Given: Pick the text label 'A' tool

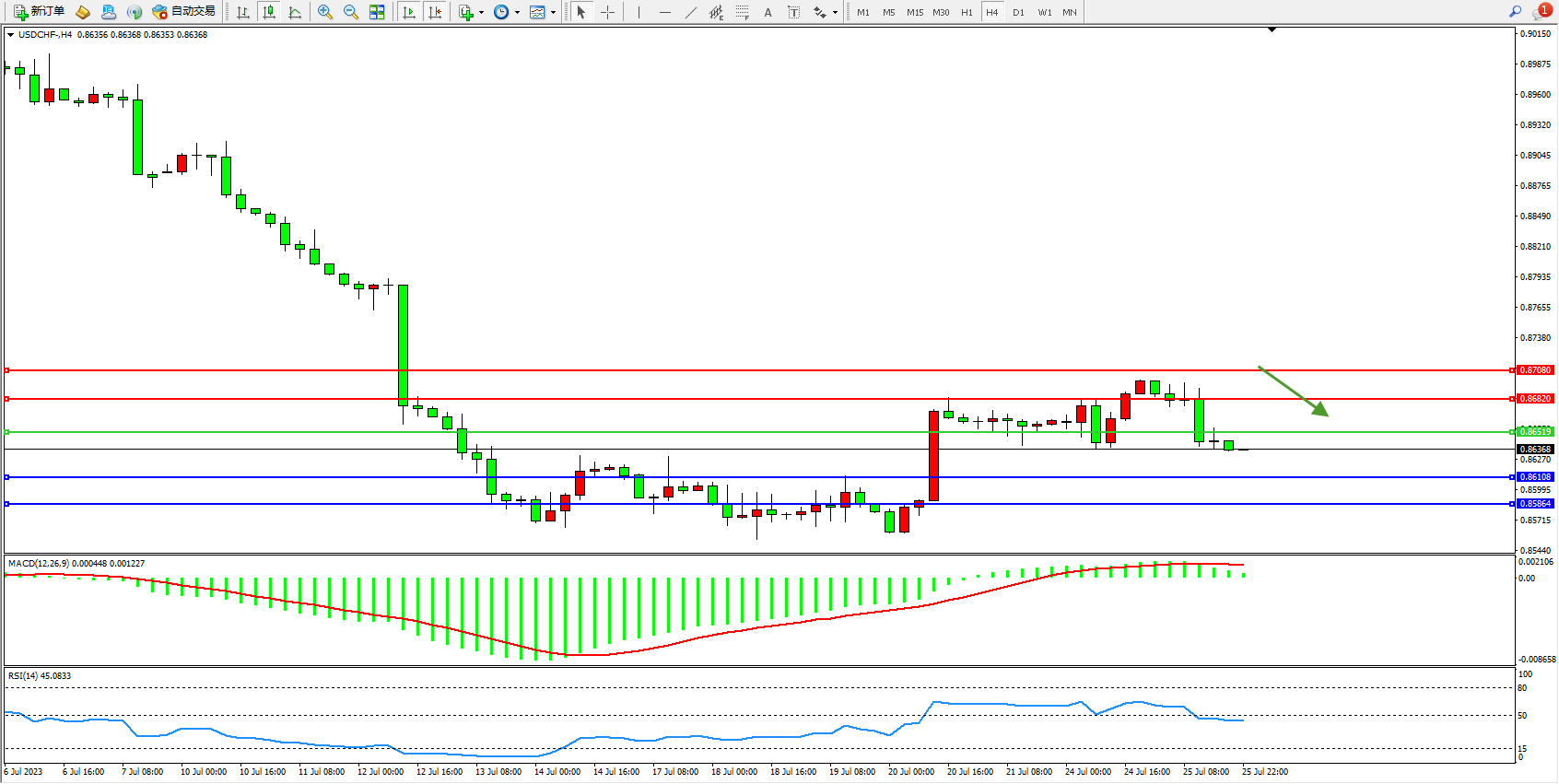Looking at the screenshot, I should [x=768, y=12].
